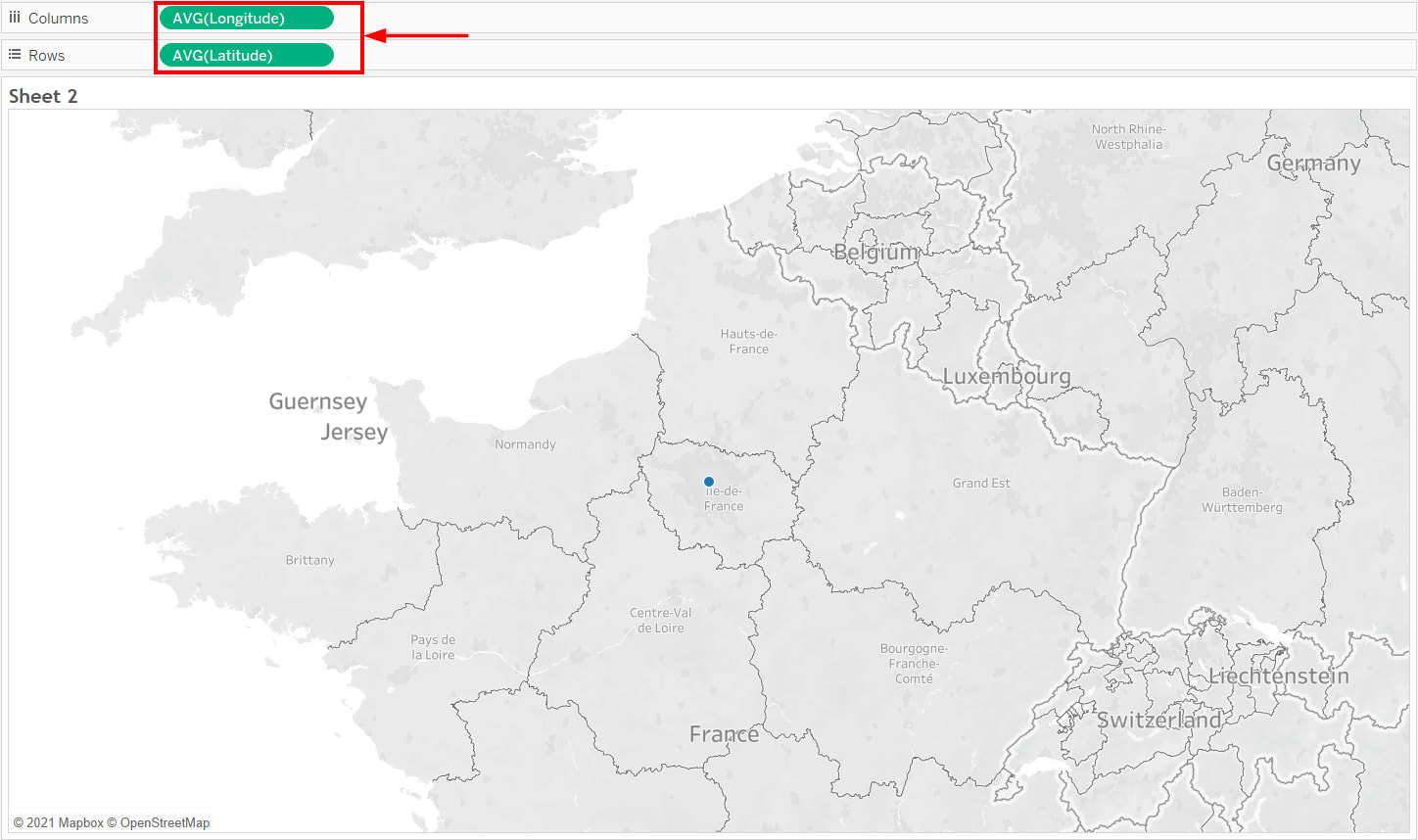1418x840 pixels.
Task: Click the Île-de-France region label
Action: [724, 498]
